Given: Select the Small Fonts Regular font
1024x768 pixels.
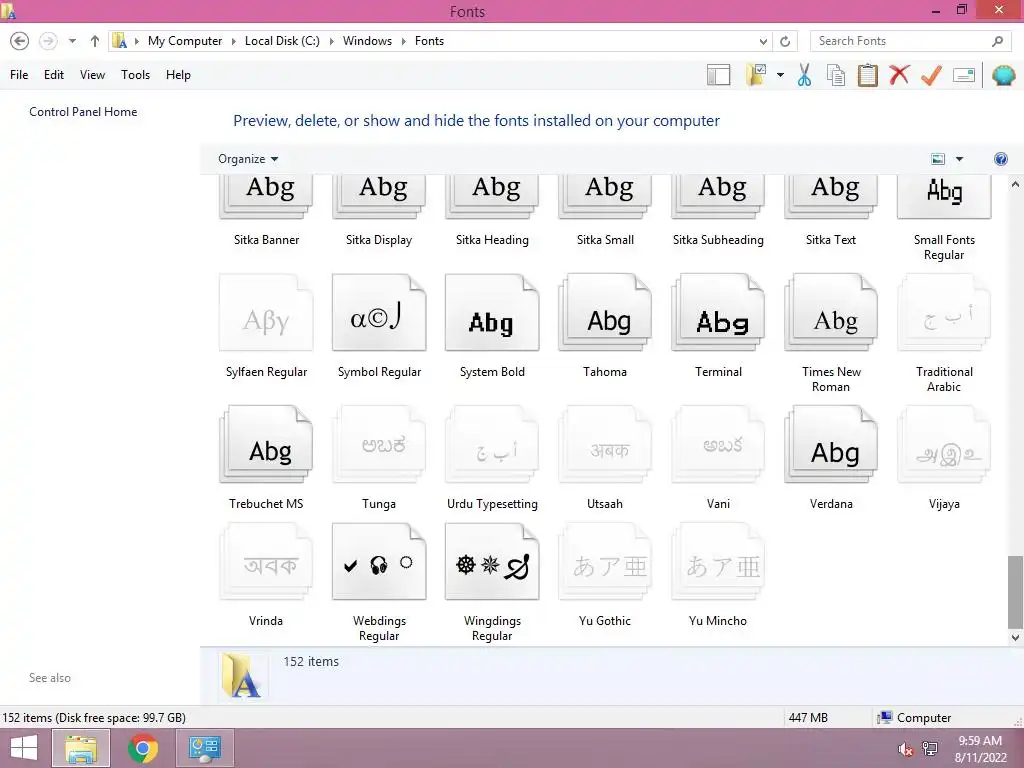Looking at the screenshot, I should click(944, 216).
